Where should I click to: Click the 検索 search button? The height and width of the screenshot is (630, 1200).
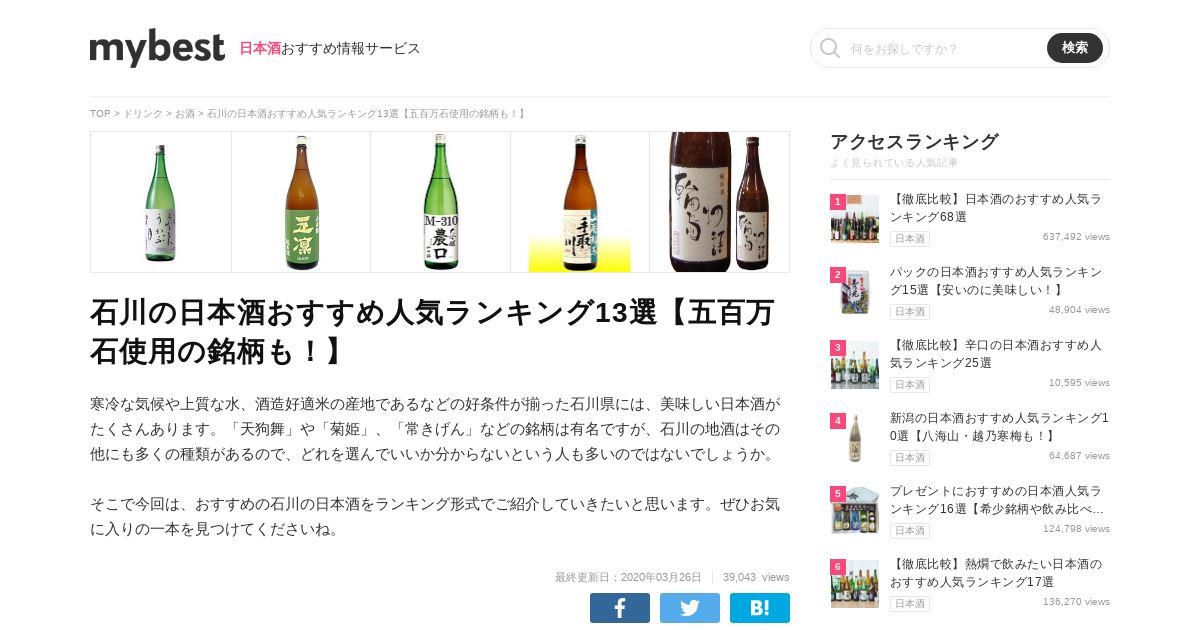coord(1075,48)
